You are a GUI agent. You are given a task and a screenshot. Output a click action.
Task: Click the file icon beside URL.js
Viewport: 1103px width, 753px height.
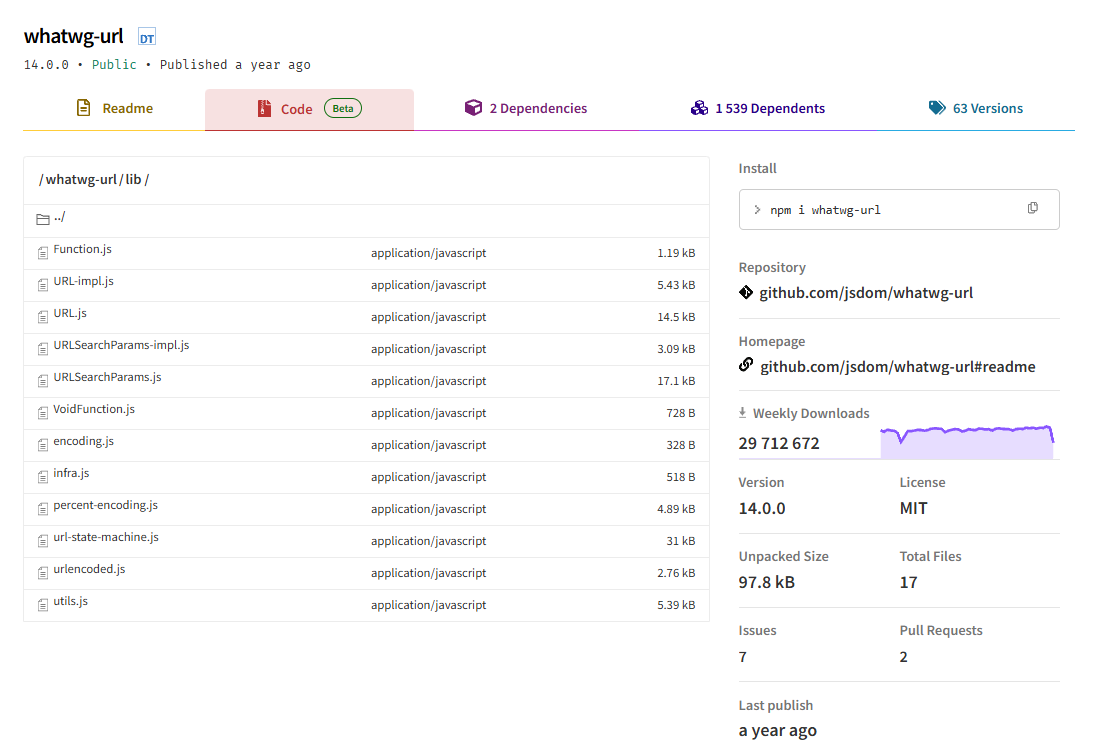point(43,317)
